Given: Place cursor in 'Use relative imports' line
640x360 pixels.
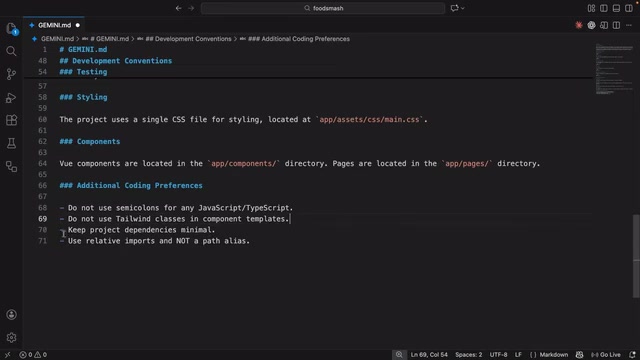Looking at the screenshot, I should [158, 241].
